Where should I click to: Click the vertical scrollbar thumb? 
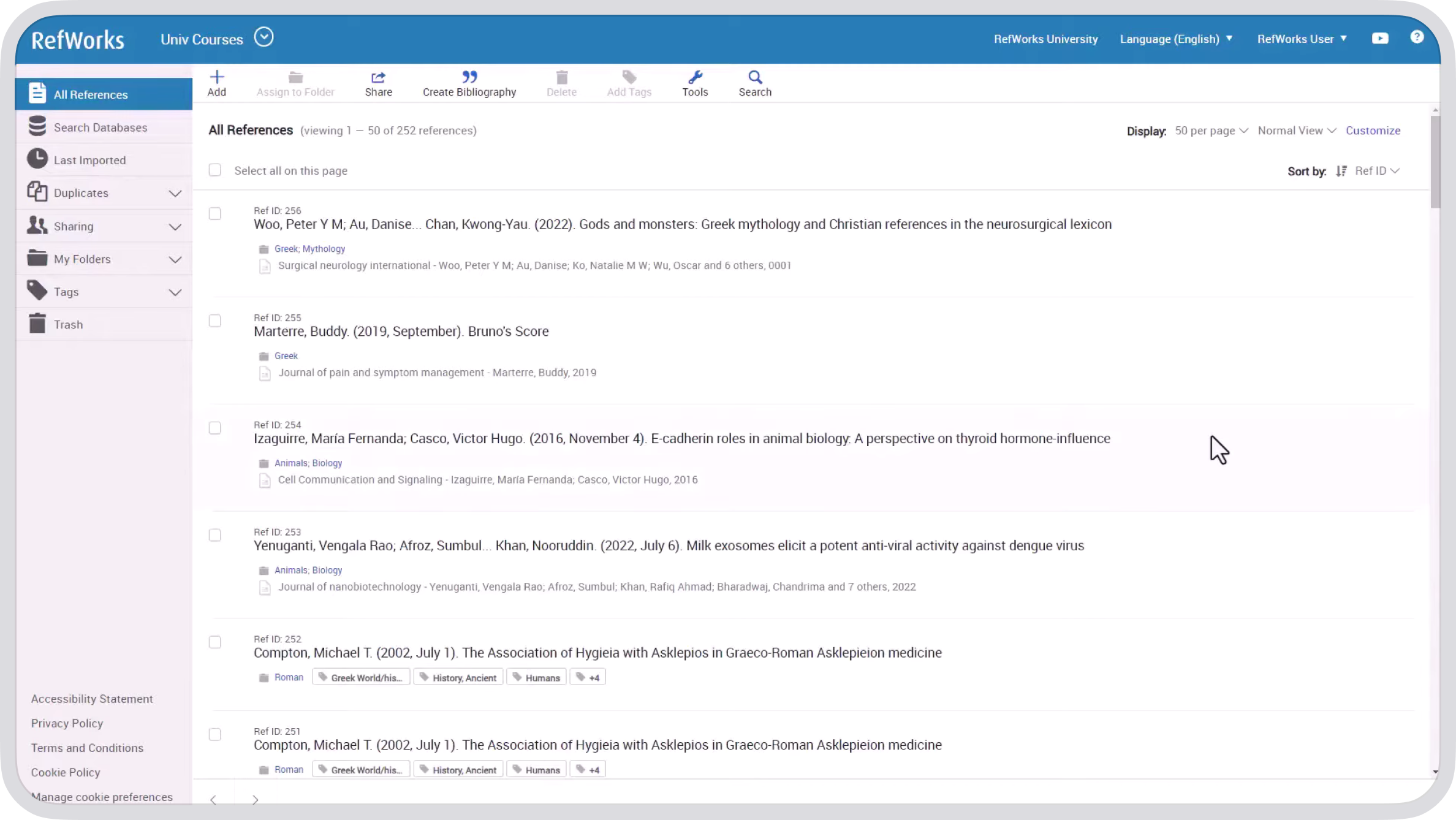[x=1435, y=161]
